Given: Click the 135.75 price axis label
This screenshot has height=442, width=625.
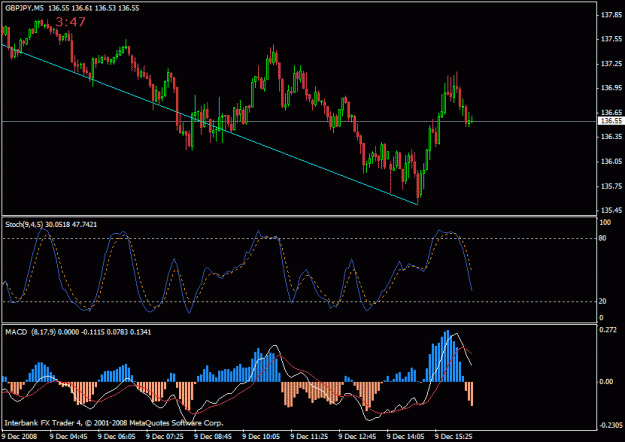Looking at the screenshot, I should pyautogui.click(x=611, y=186).
